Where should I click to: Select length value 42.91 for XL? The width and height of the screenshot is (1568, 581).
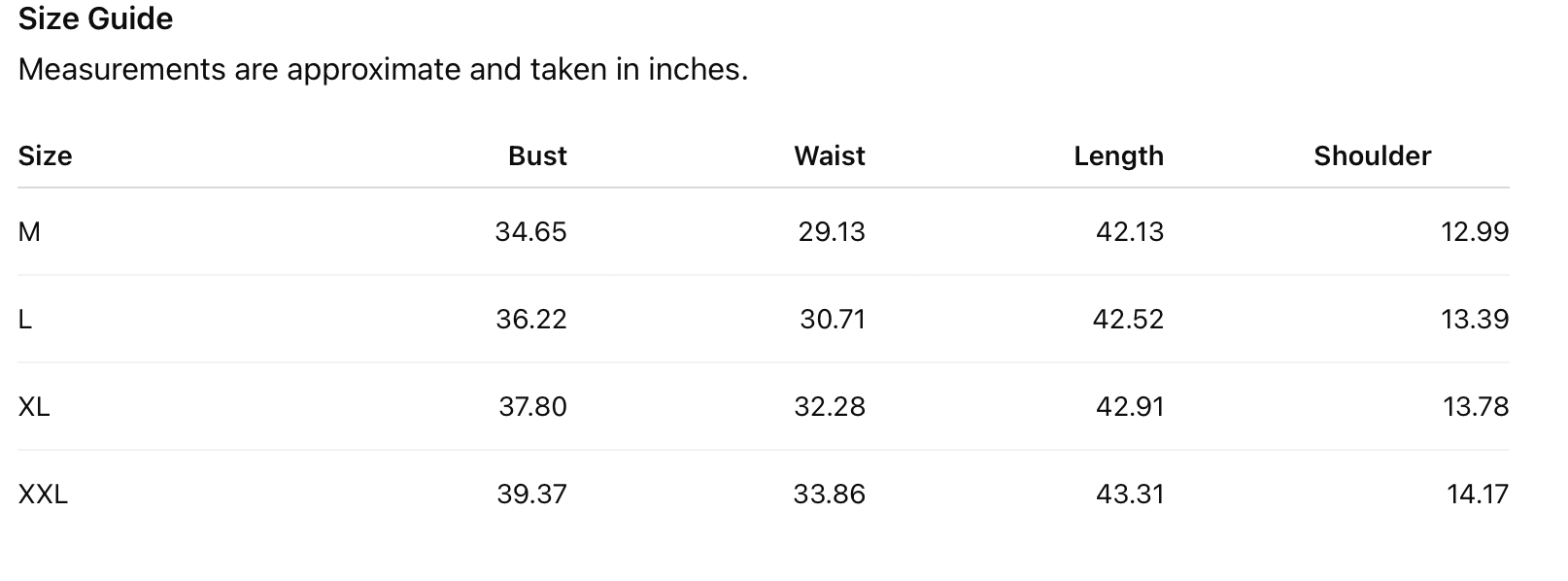click(1130, 407)
